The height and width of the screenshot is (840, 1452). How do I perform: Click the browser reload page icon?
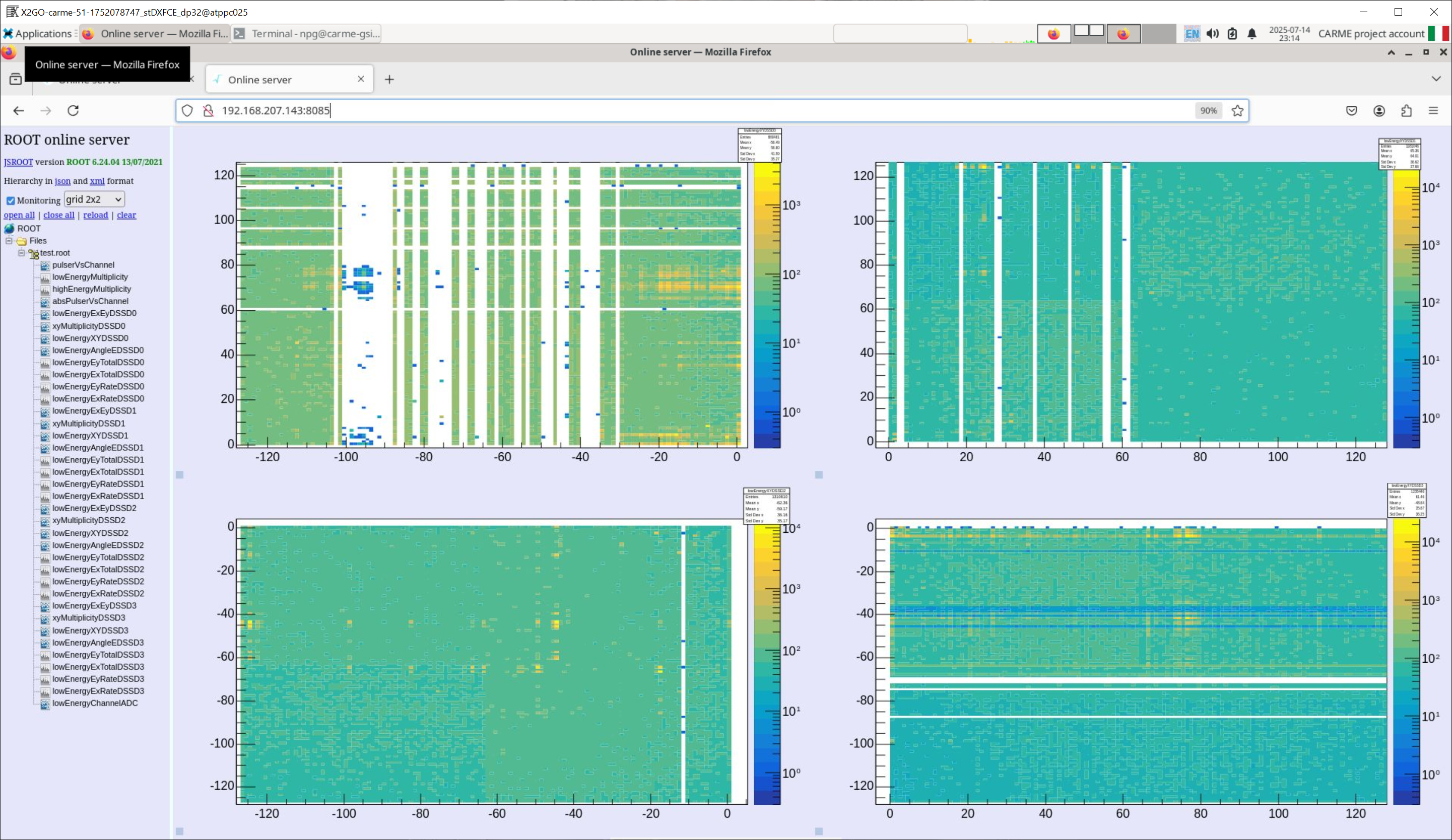point(73,111)
